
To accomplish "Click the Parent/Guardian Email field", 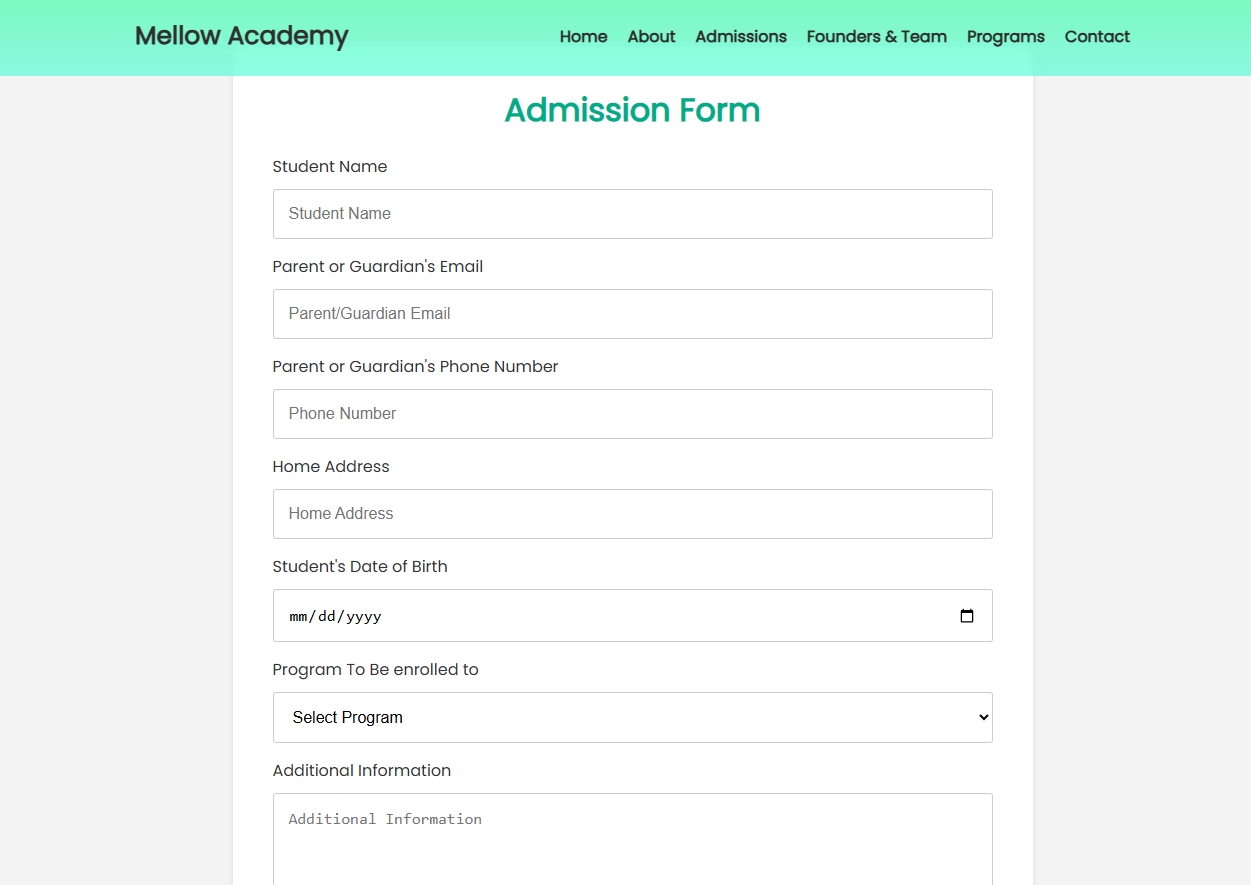I will click(x=632, y=314).
